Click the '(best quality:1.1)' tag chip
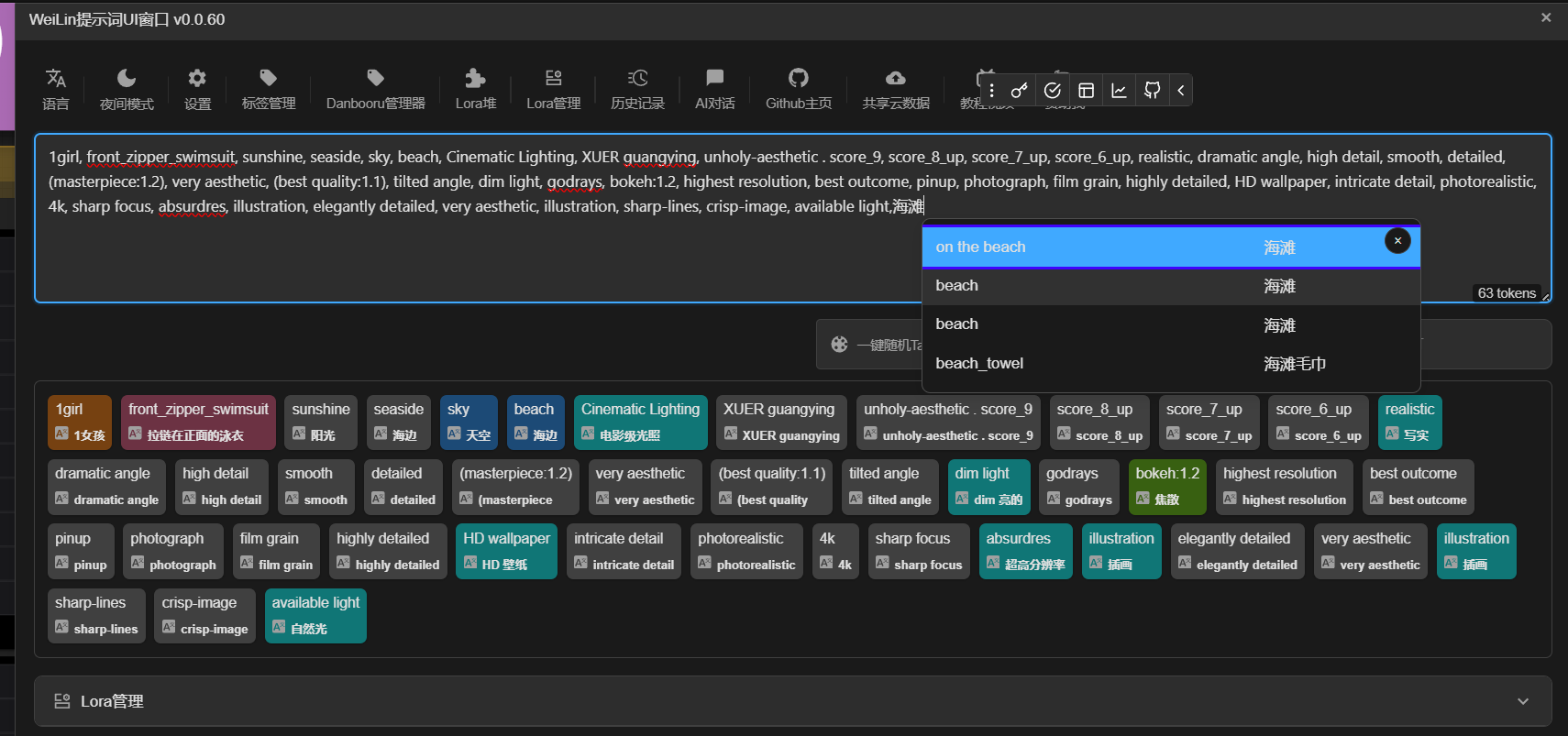Screen dimensions: 1568x736 tap(772, 487)
